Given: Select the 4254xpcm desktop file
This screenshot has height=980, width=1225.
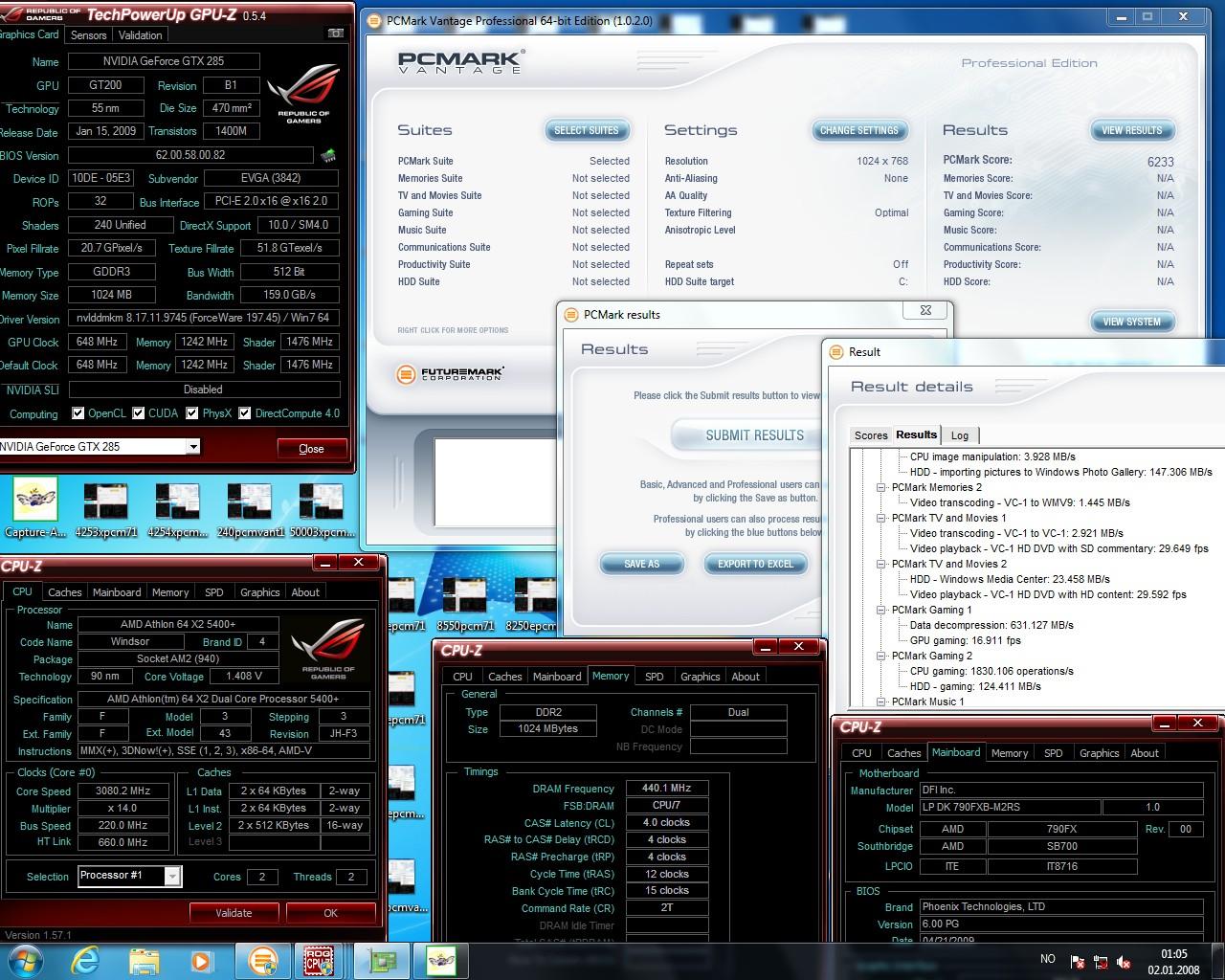Looking at the screenshot, I should (x=177, y=510).
